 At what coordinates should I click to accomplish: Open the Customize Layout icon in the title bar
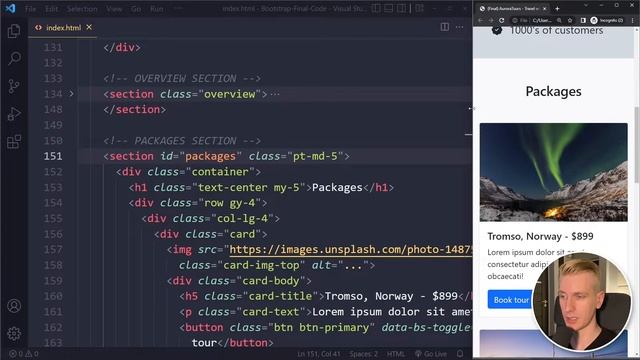[x=419, y=8]
